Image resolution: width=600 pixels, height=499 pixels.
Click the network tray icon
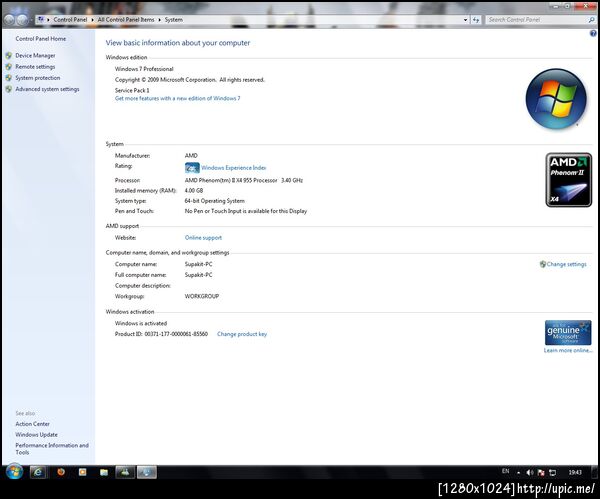click(x=553, y=473)
